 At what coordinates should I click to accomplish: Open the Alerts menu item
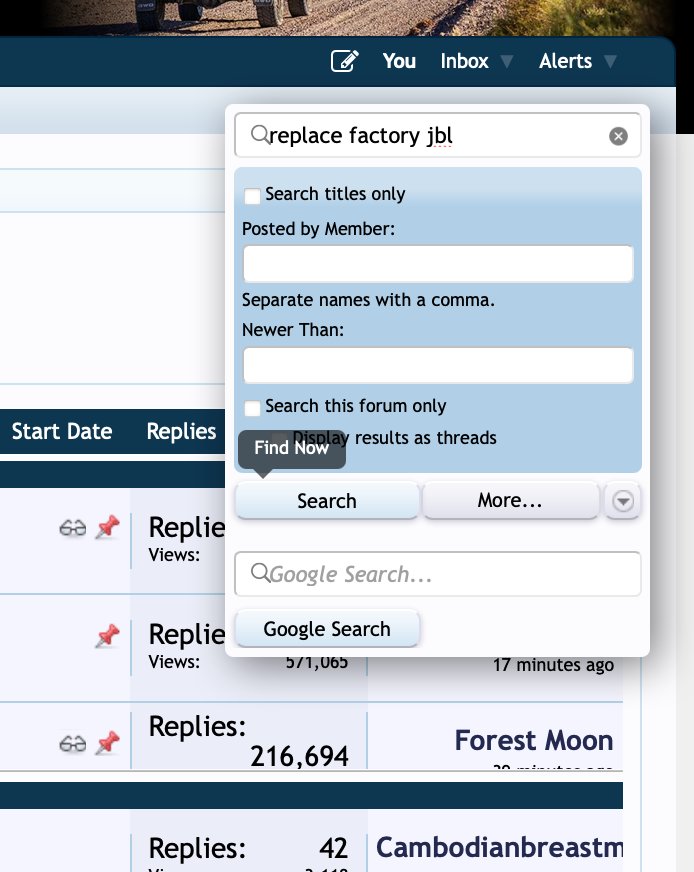[x=565, y=61]
